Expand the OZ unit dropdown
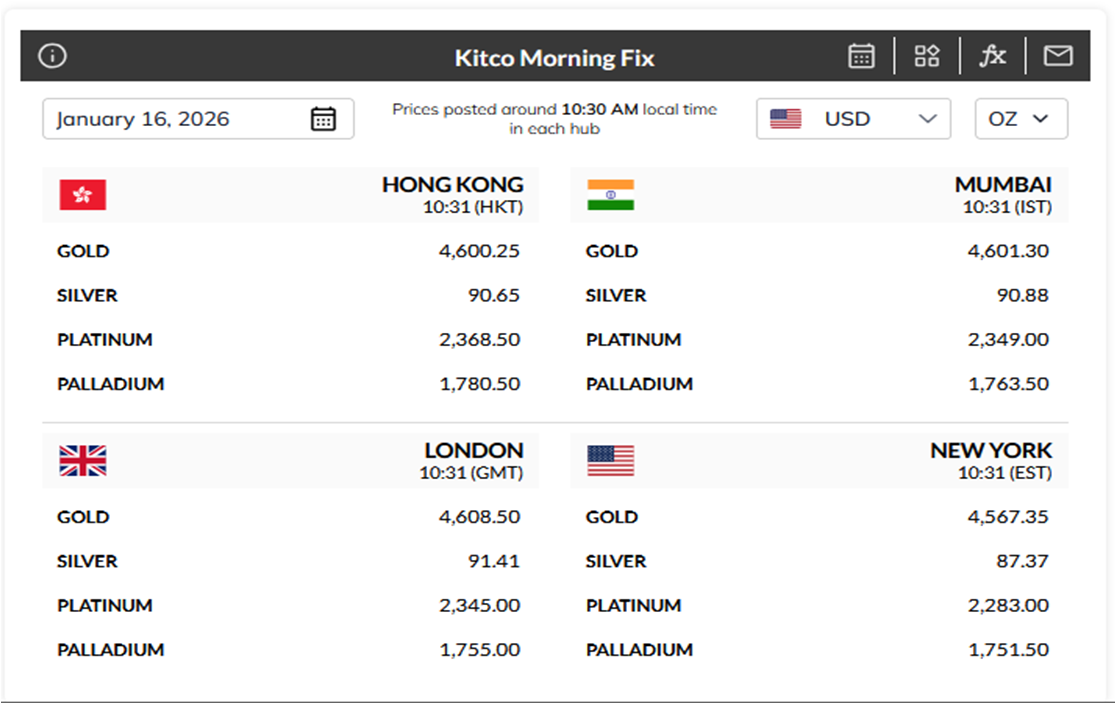Screen dimensions: 1116x704 point(1021,118)
